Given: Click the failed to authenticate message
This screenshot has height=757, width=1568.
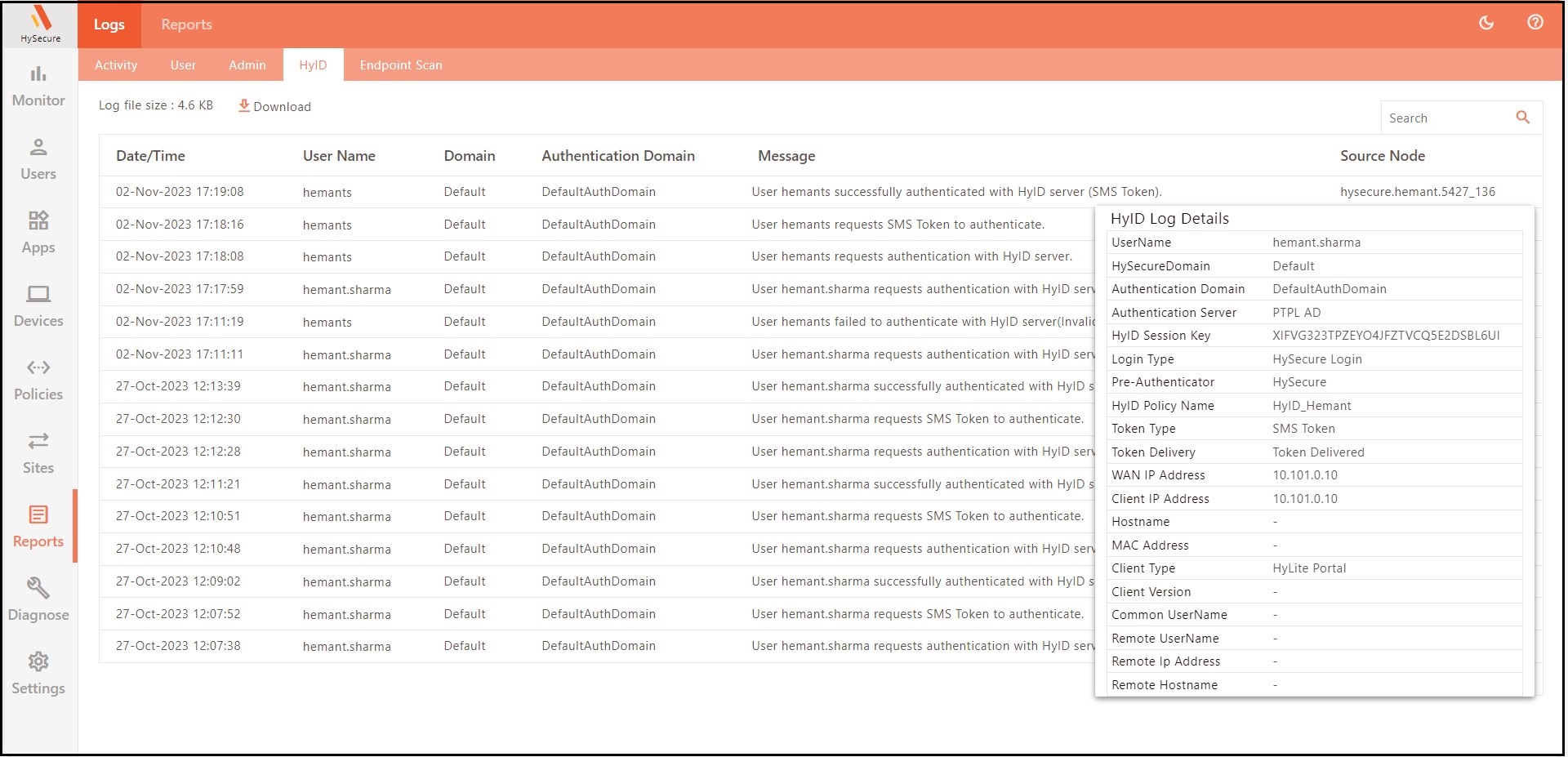Looking at the screenshot, I should point(923,322).
